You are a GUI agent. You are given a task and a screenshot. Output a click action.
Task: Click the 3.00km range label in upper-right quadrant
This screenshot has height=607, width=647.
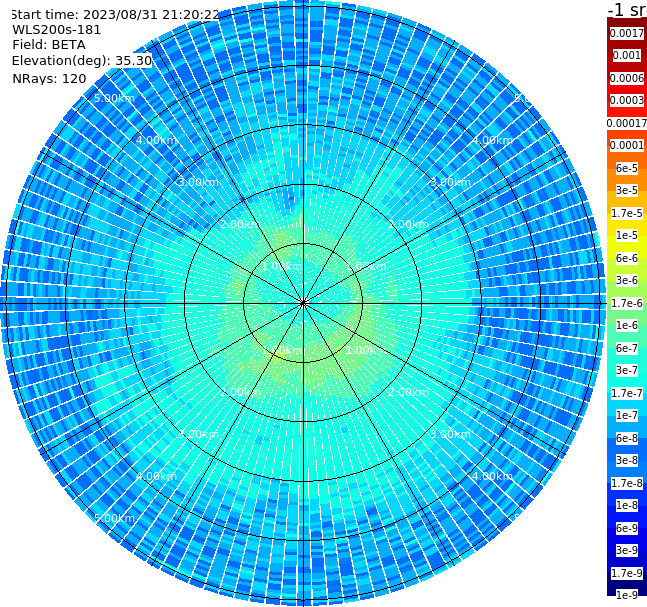pos(450,182)
